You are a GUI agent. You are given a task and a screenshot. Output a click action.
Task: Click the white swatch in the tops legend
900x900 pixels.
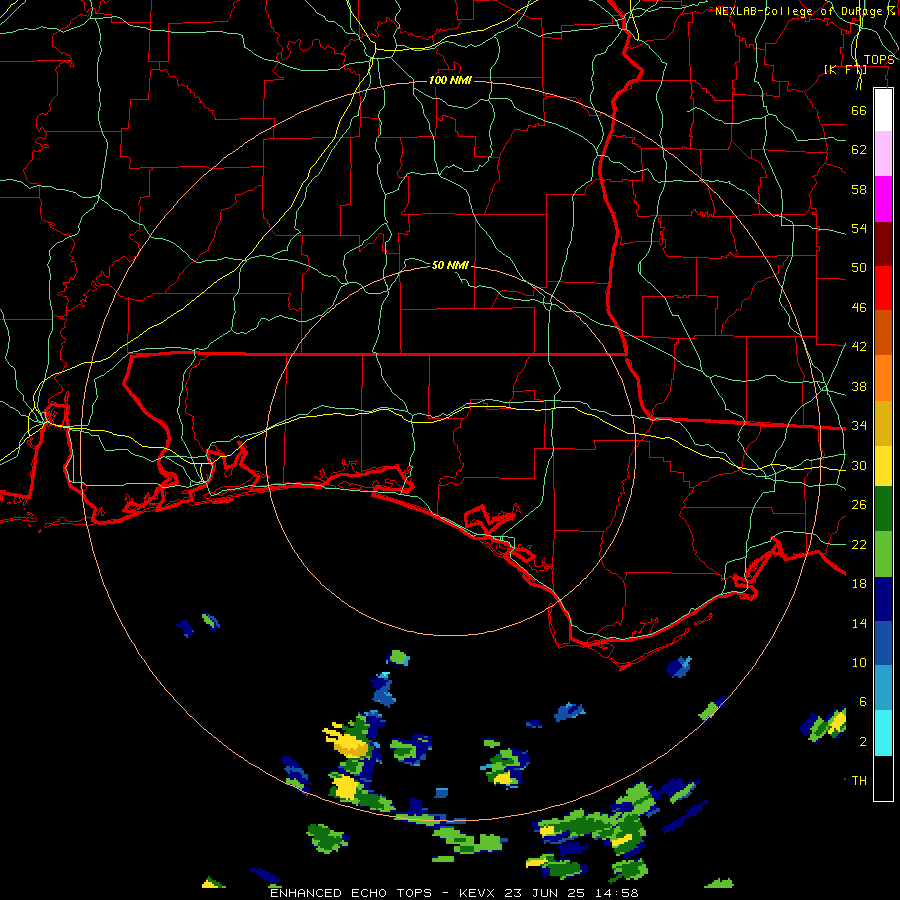(883, 110)
